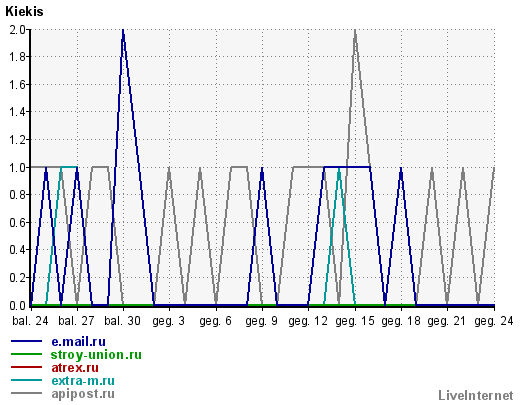520x405 pixels.
Task: Click the Kiekis chart title
Action: [x=24, y=12]
